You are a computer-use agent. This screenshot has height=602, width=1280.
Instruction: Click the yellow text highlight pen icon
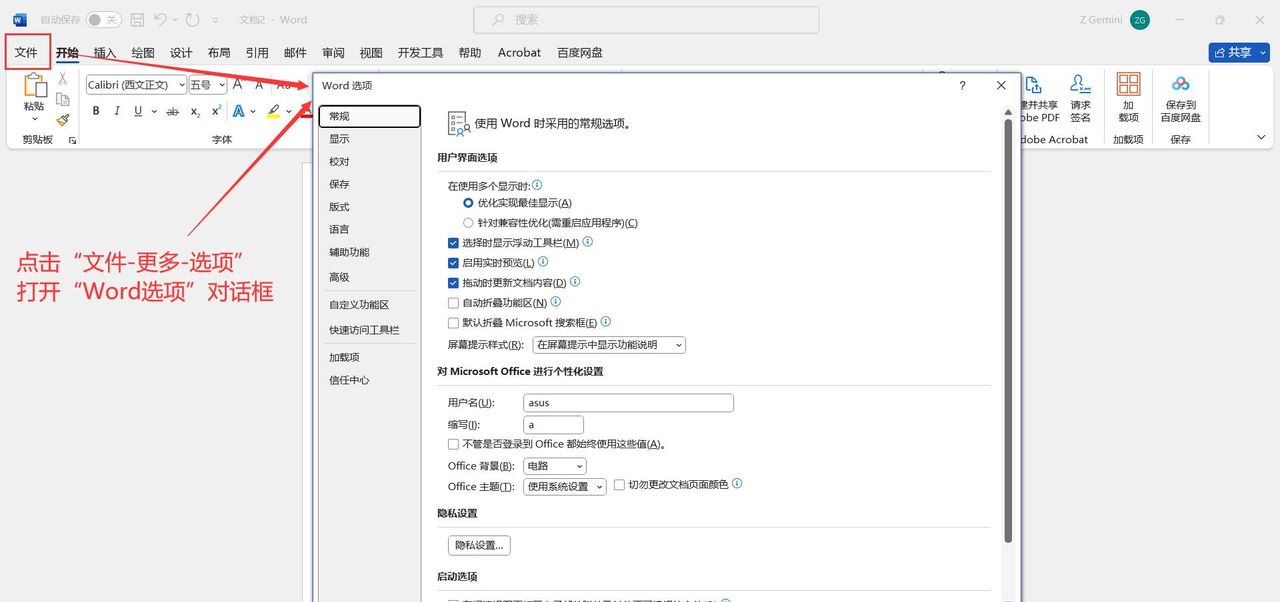click(x=273, y=111)
